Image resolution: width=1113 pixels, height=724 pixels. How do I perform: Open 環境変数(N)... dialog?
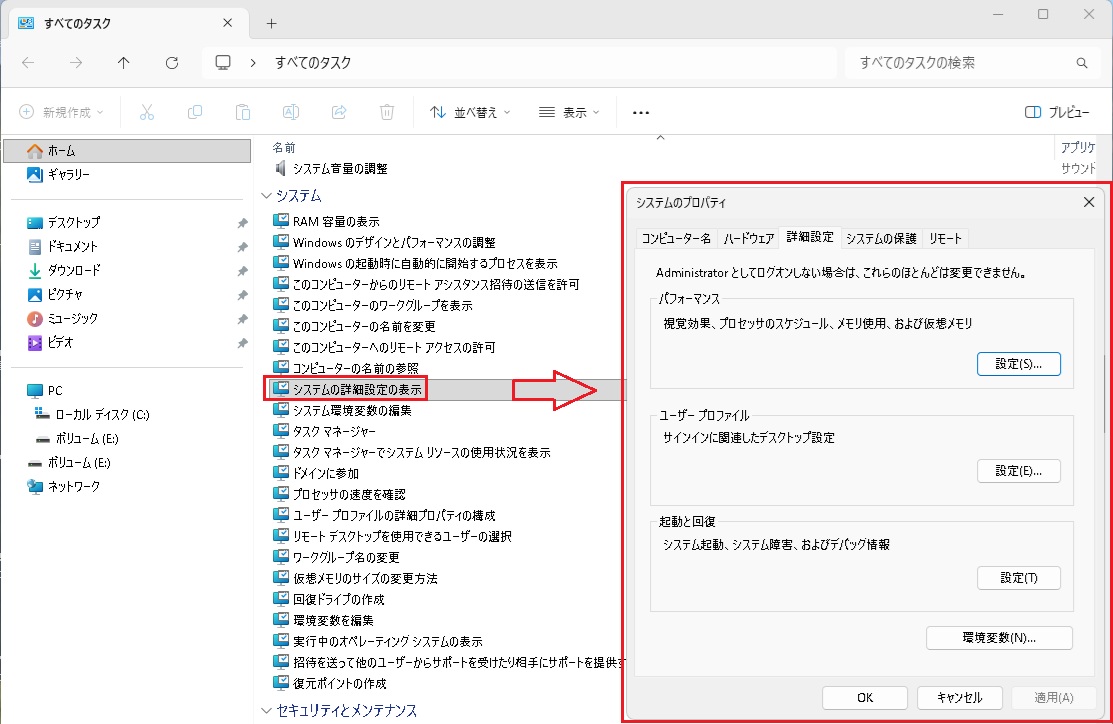pos(999,637)
